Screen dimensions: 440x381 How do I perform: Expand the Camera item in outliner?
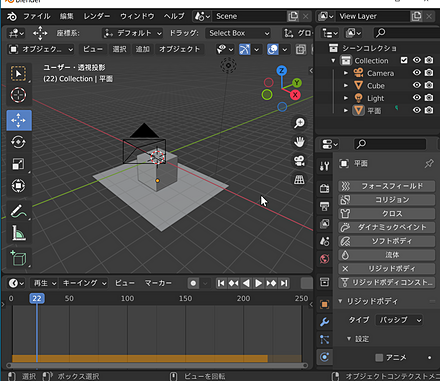(346, 73)
